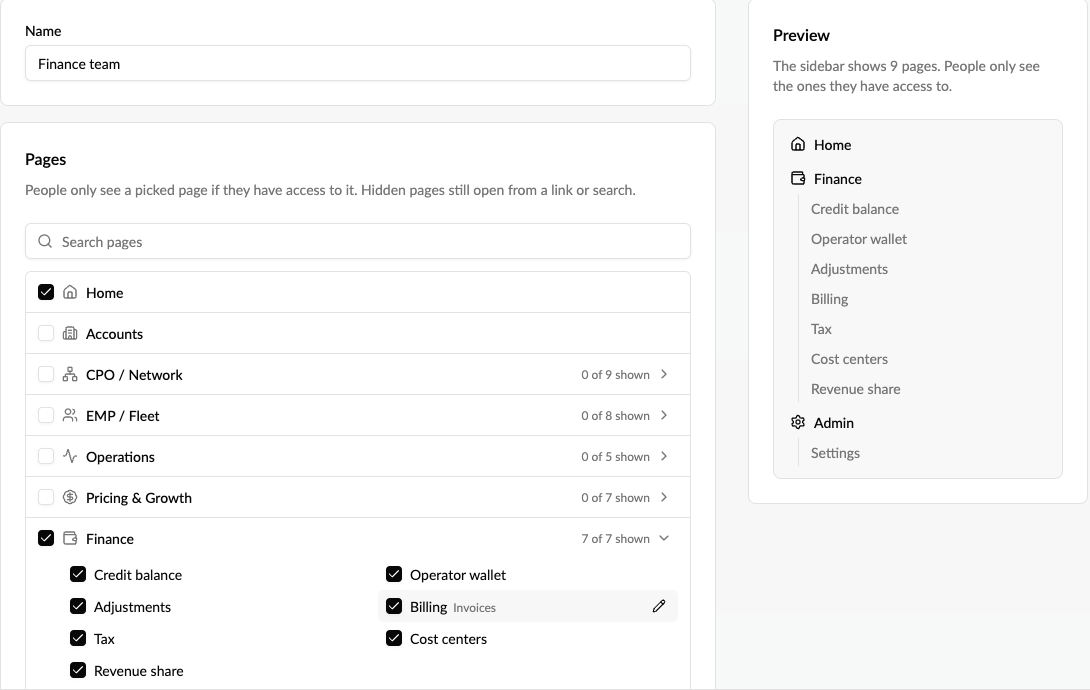Enable the Pricing & Growth checkbox
This screenshot has width=1090, height=690.
pyautogui.click(x=46, y=497)
